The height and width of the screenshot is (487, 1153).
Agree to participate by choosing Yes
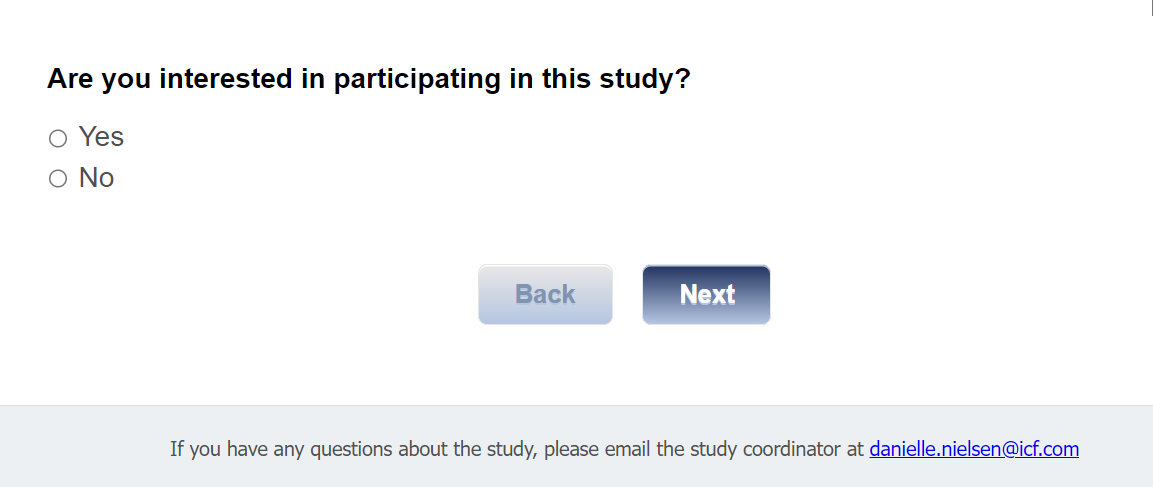pyautogui.click(x=58, y=138)
